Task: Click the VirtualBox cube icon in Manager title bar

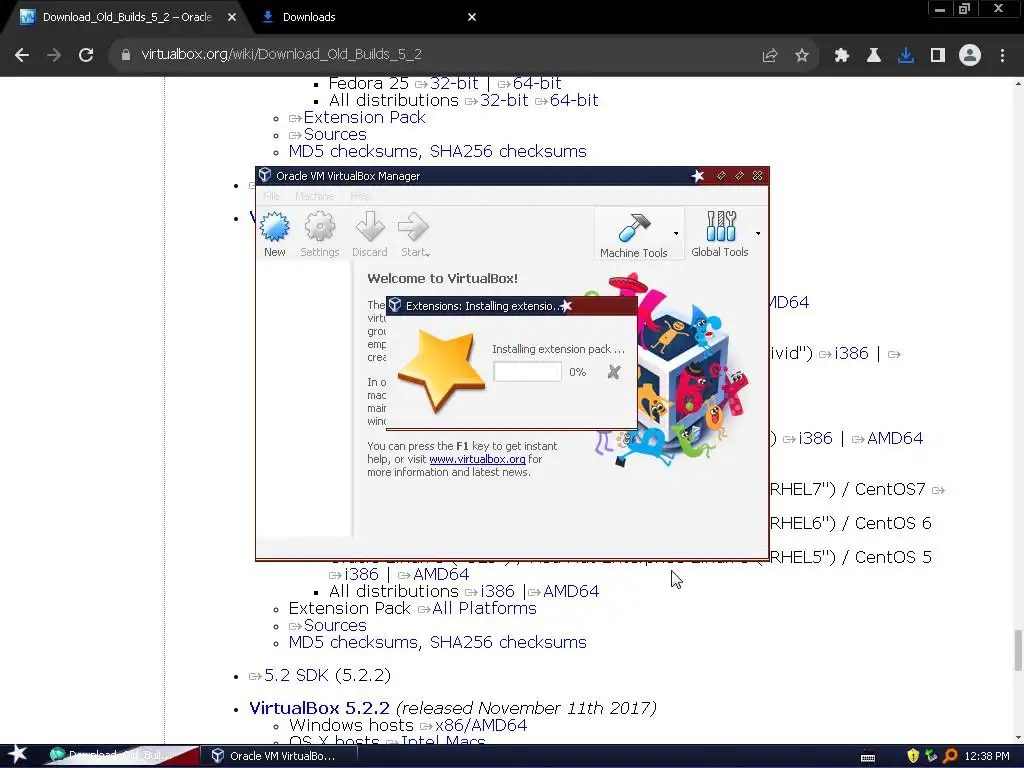Action: pyautogui.click(x=264, y=175)
